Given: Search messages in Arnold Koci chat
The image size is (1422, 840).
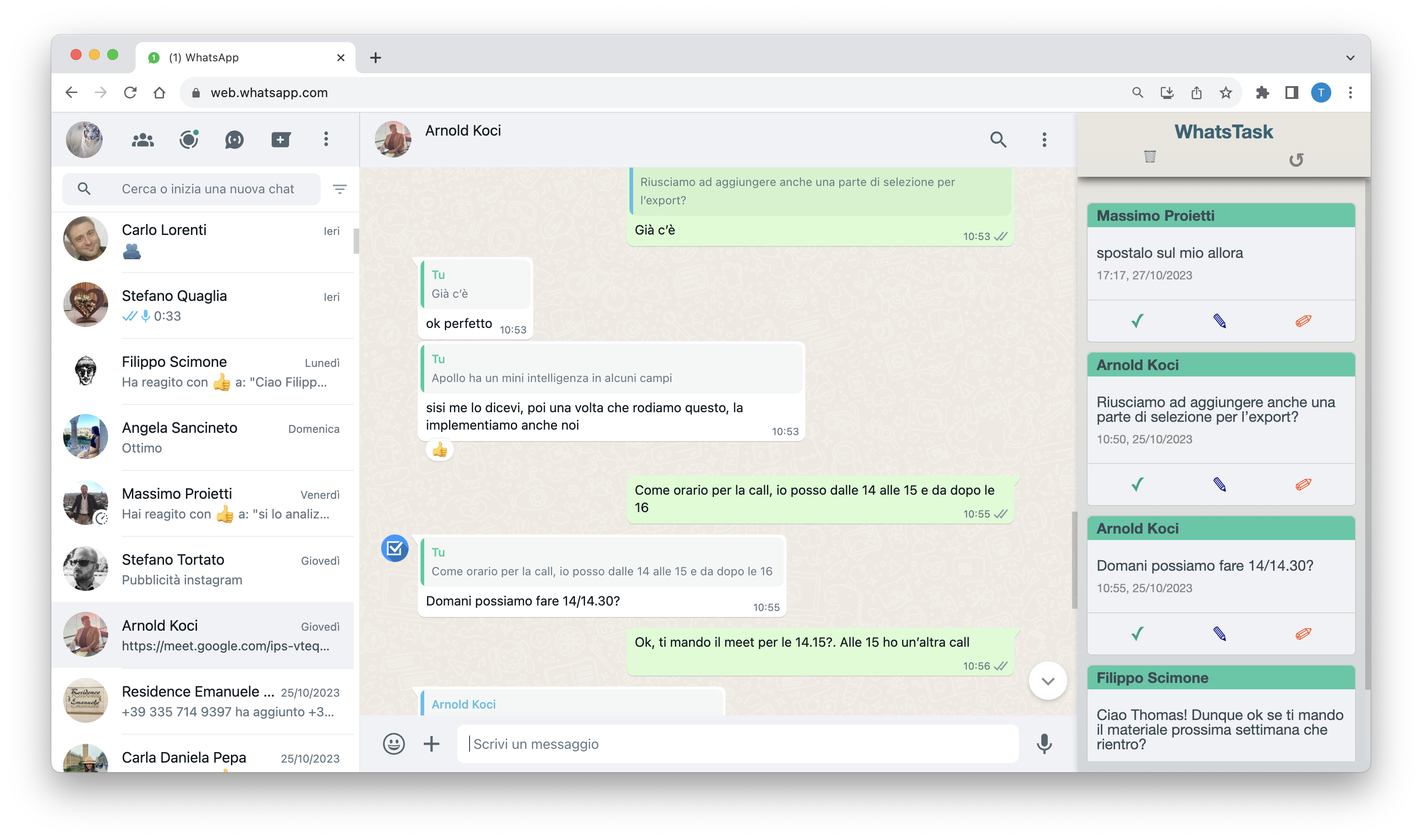Looking at the screenshot, I should [998, 139].
